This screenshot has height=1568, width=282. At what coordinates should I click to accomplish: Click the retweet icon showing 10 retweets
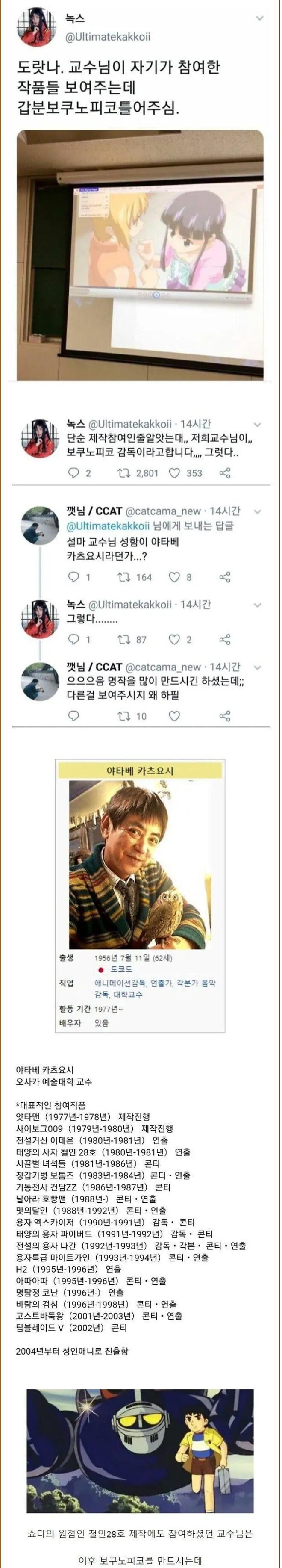click(124, 716)
